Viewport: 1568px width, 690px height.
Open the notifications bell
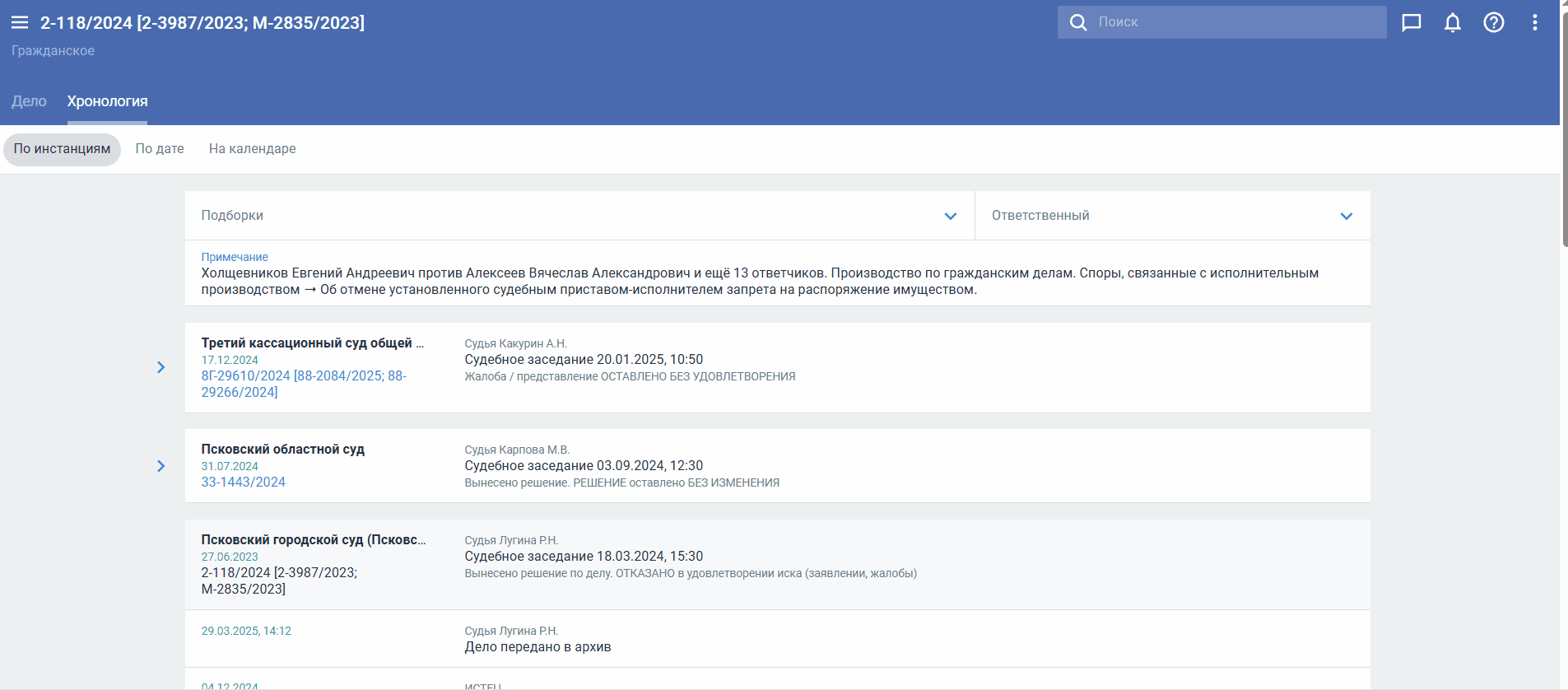tap(1453, 22)
